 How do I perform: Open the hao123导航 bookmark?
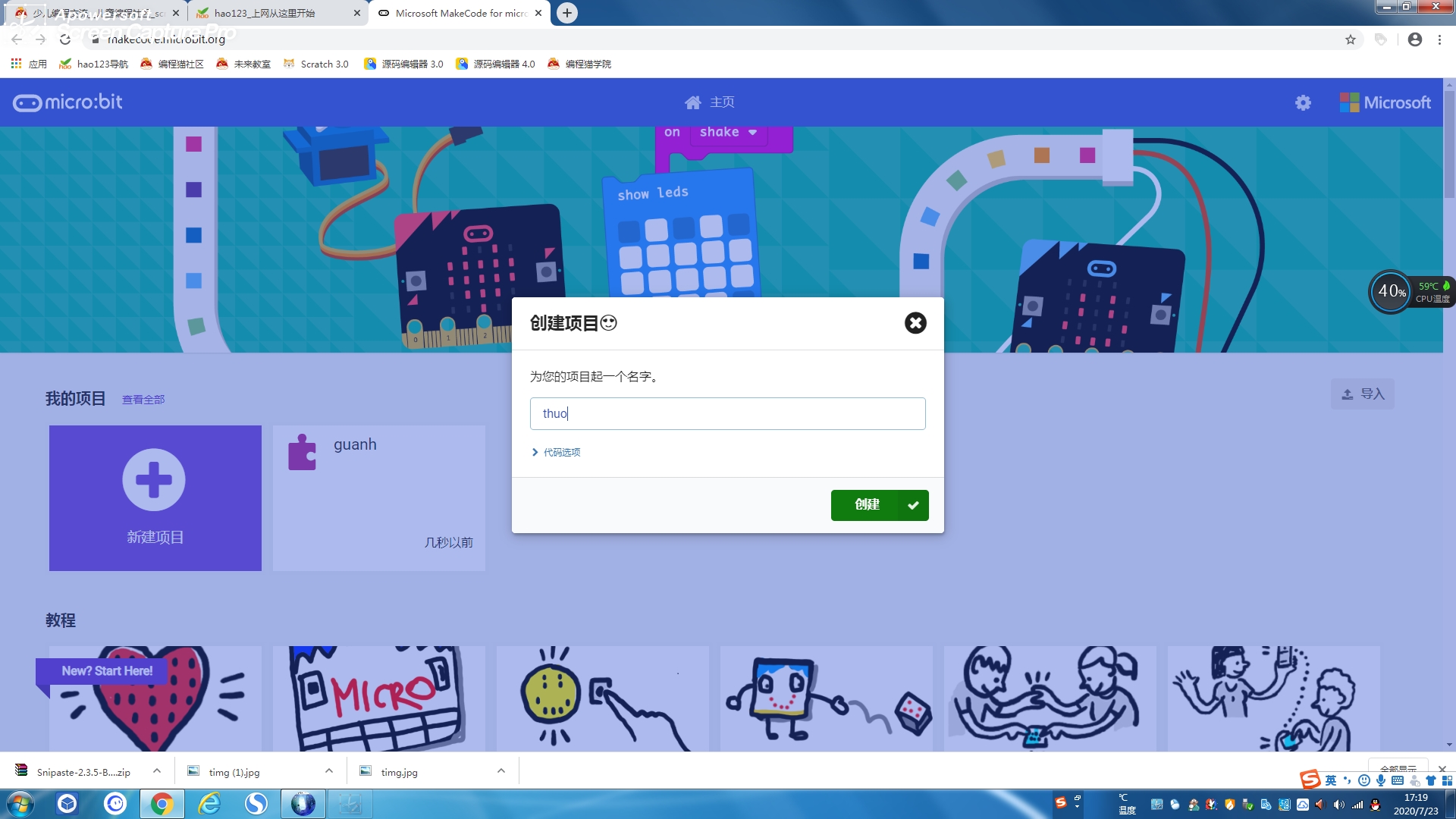pyautogui.click(x=94, y=64)
